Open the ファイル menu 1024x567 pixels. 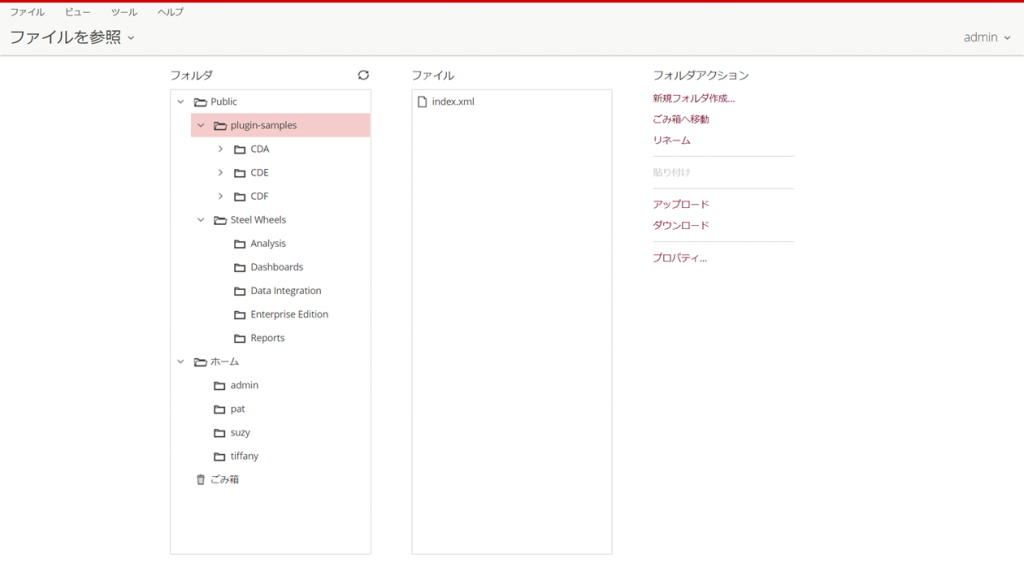pos(27,12)
